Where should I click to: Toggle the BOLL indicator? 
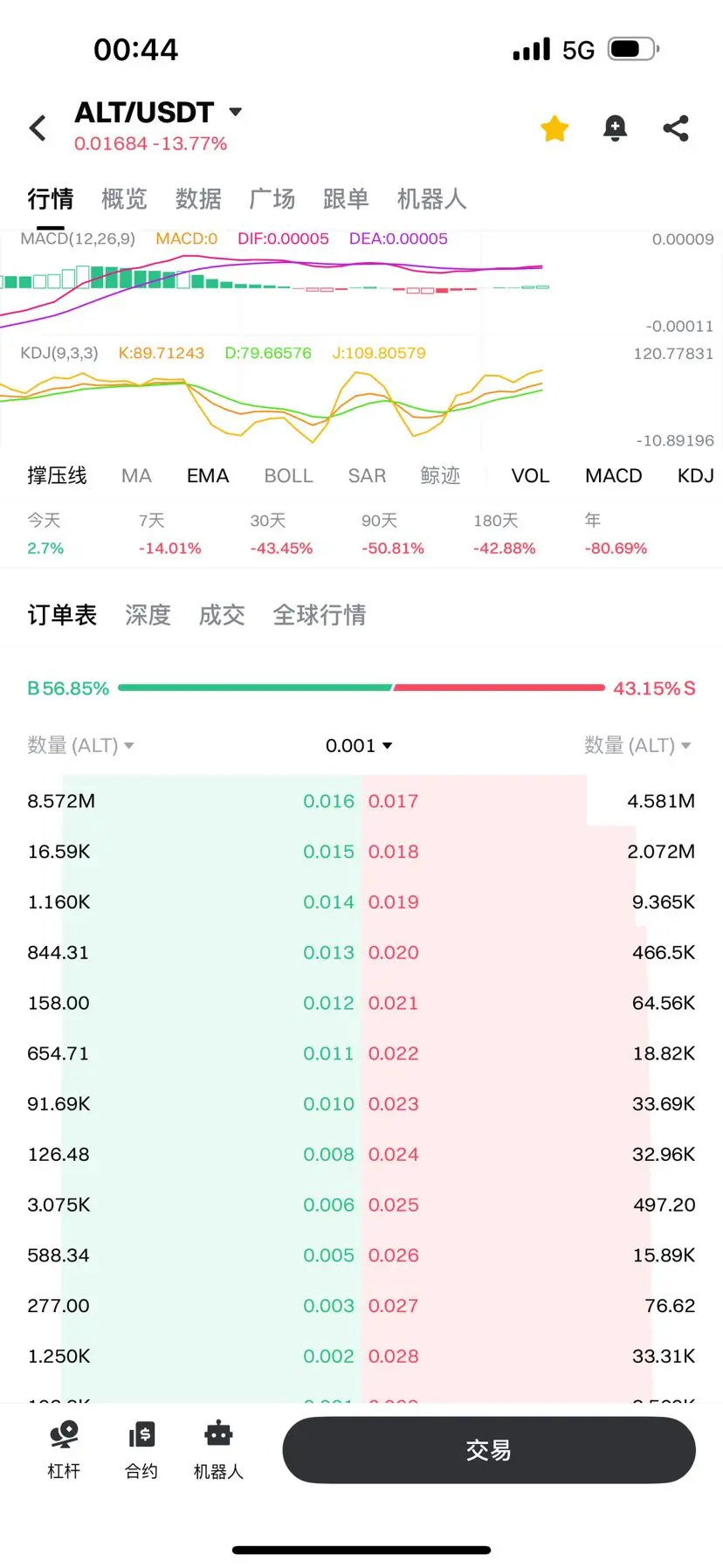[x=288, y=475]
